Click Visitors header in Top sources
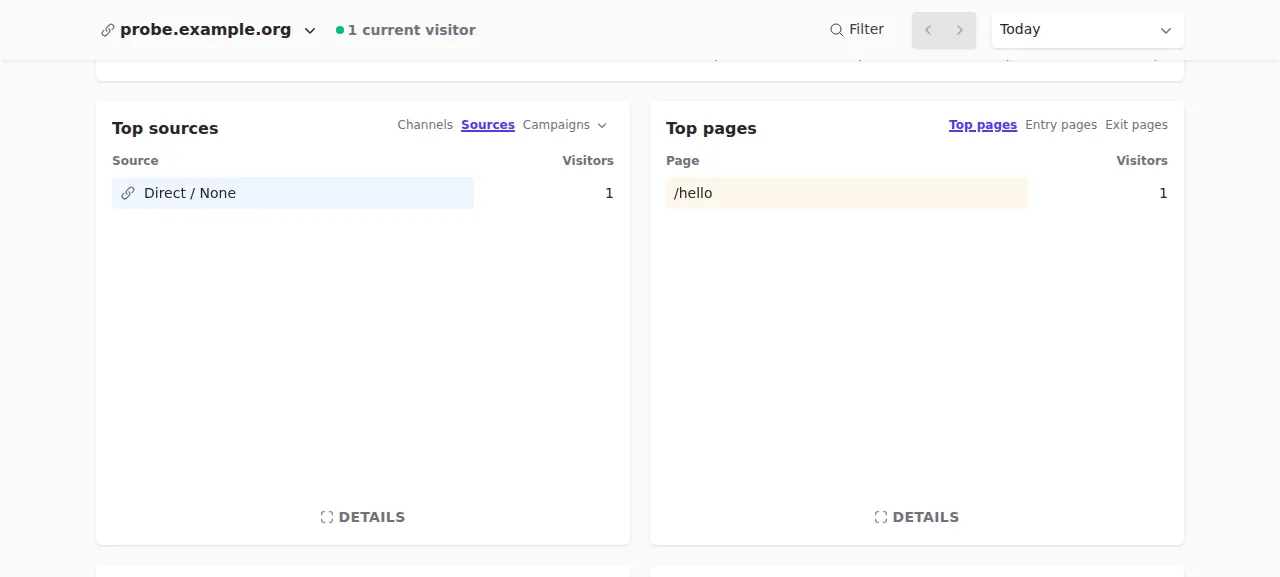Viewport: 1280px width, 577px height. [588, 160]
